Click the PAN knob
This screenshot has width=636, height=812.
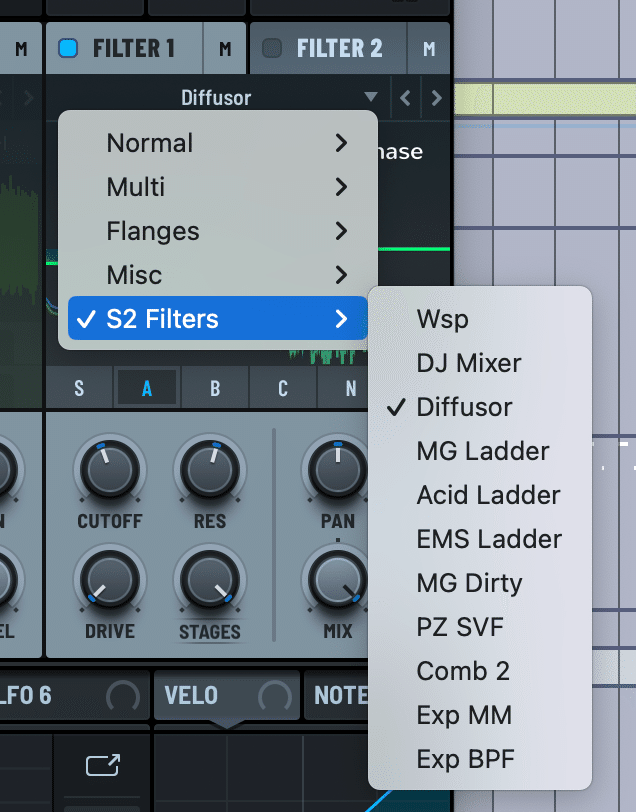pyautogui.click(x=336, y=471)
